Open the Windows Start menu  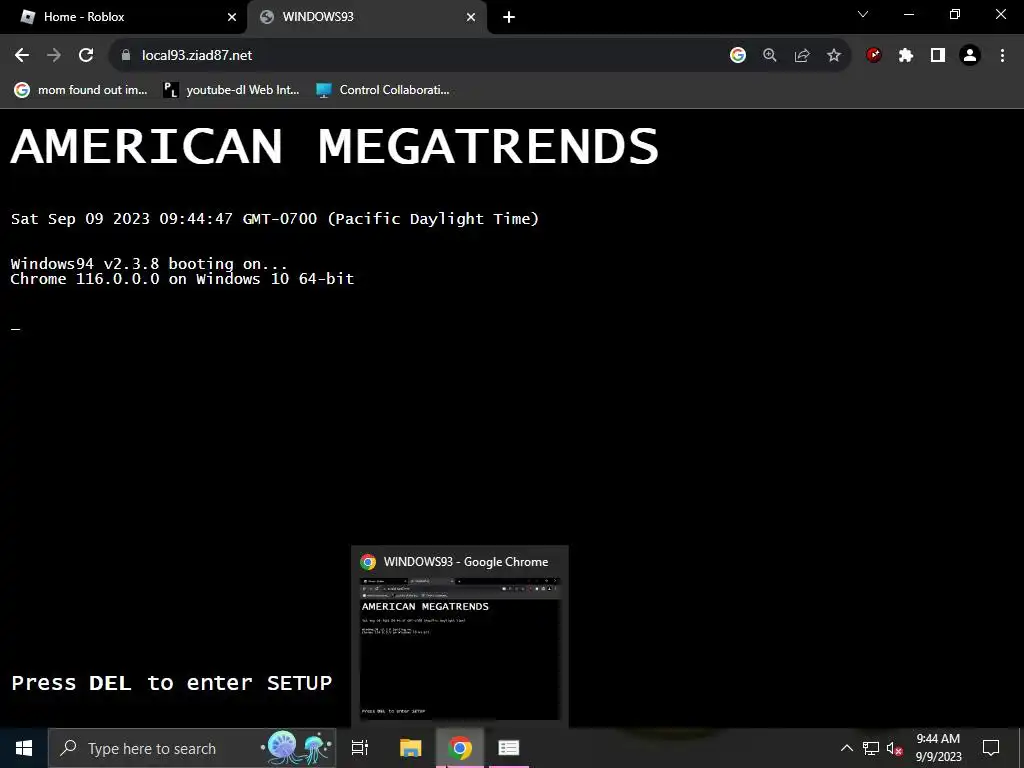24,748
